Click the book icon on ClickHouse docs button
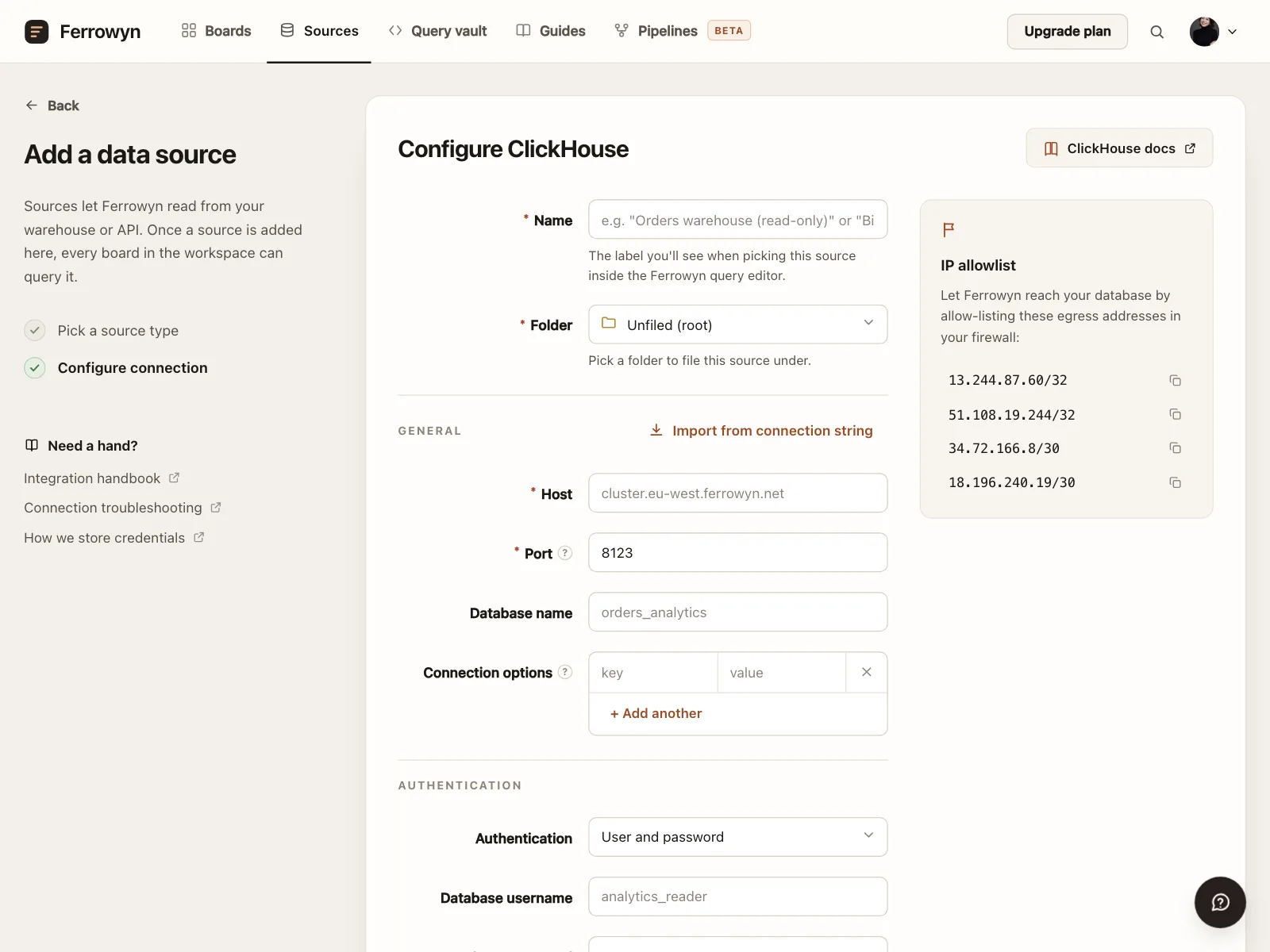Image resolution: width=1270 pixels, height=952 pixels. pos(1051,148)
